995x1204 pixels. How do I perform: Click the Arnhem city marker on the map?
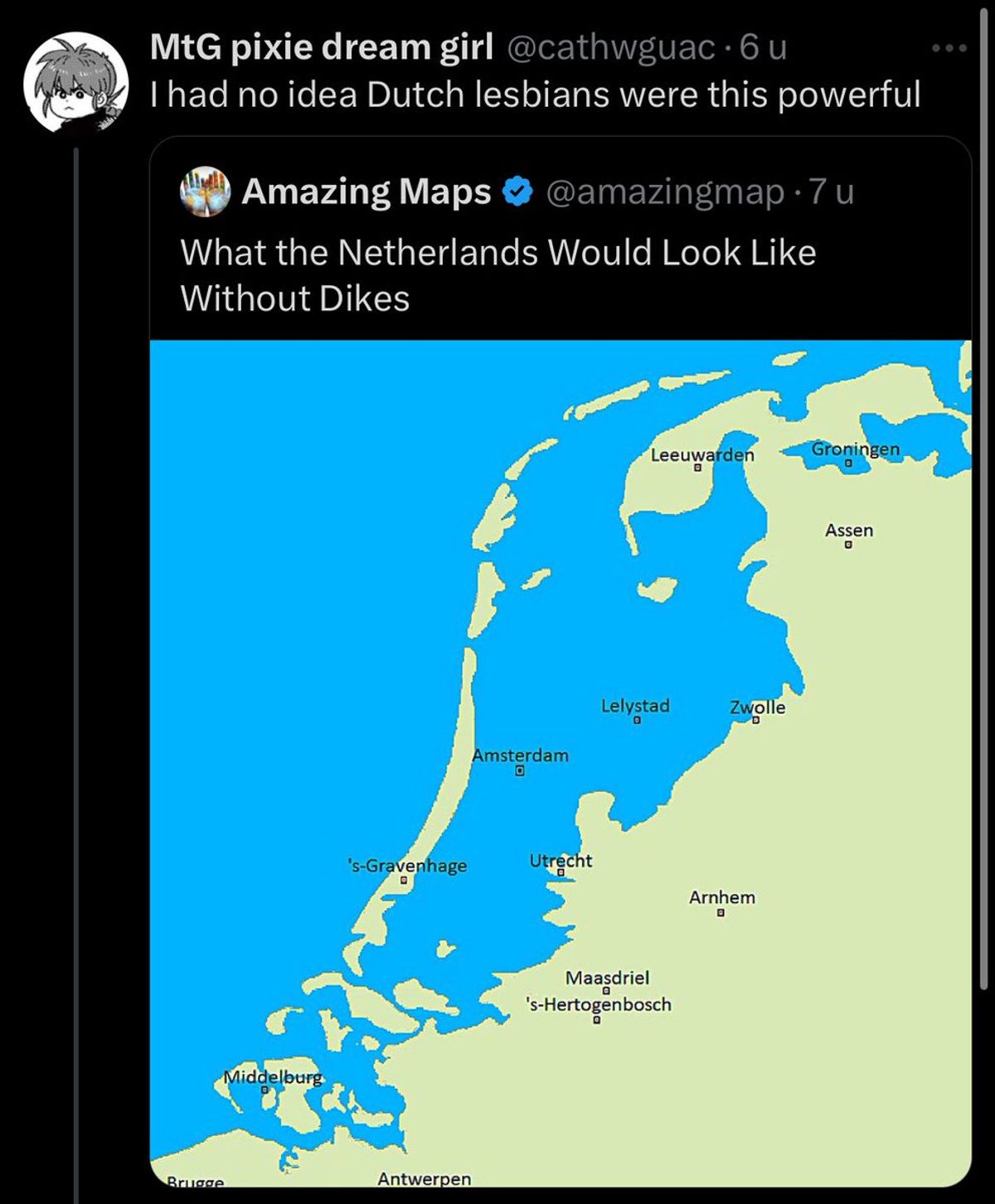tap(721, 914)
